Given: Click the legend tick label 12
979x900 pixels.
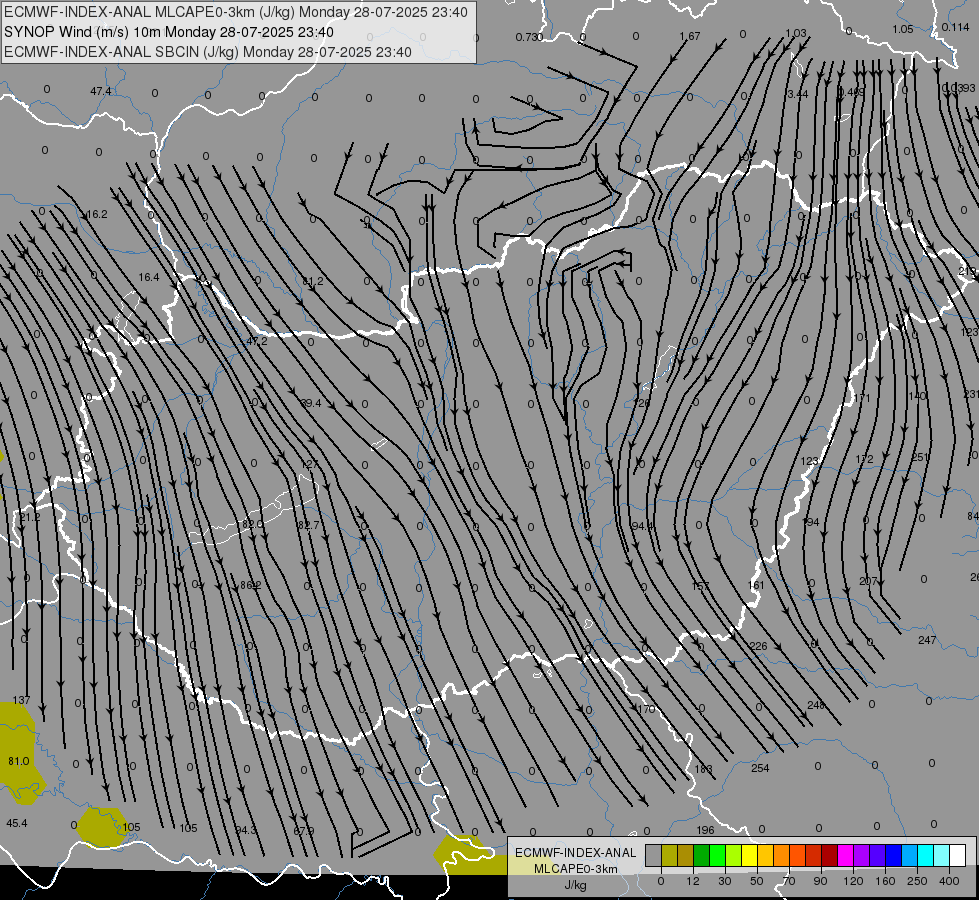Looking at the screenshot, I should (x=692, y=881).
